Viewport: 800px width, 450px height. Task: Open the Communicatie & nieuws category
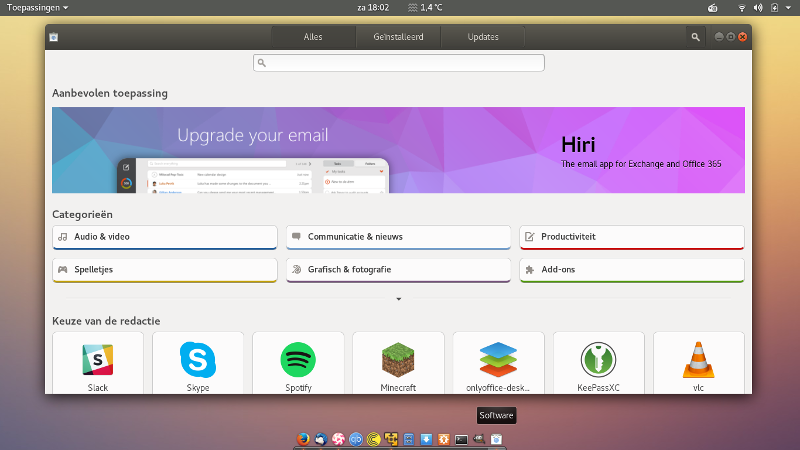[398, 237]
